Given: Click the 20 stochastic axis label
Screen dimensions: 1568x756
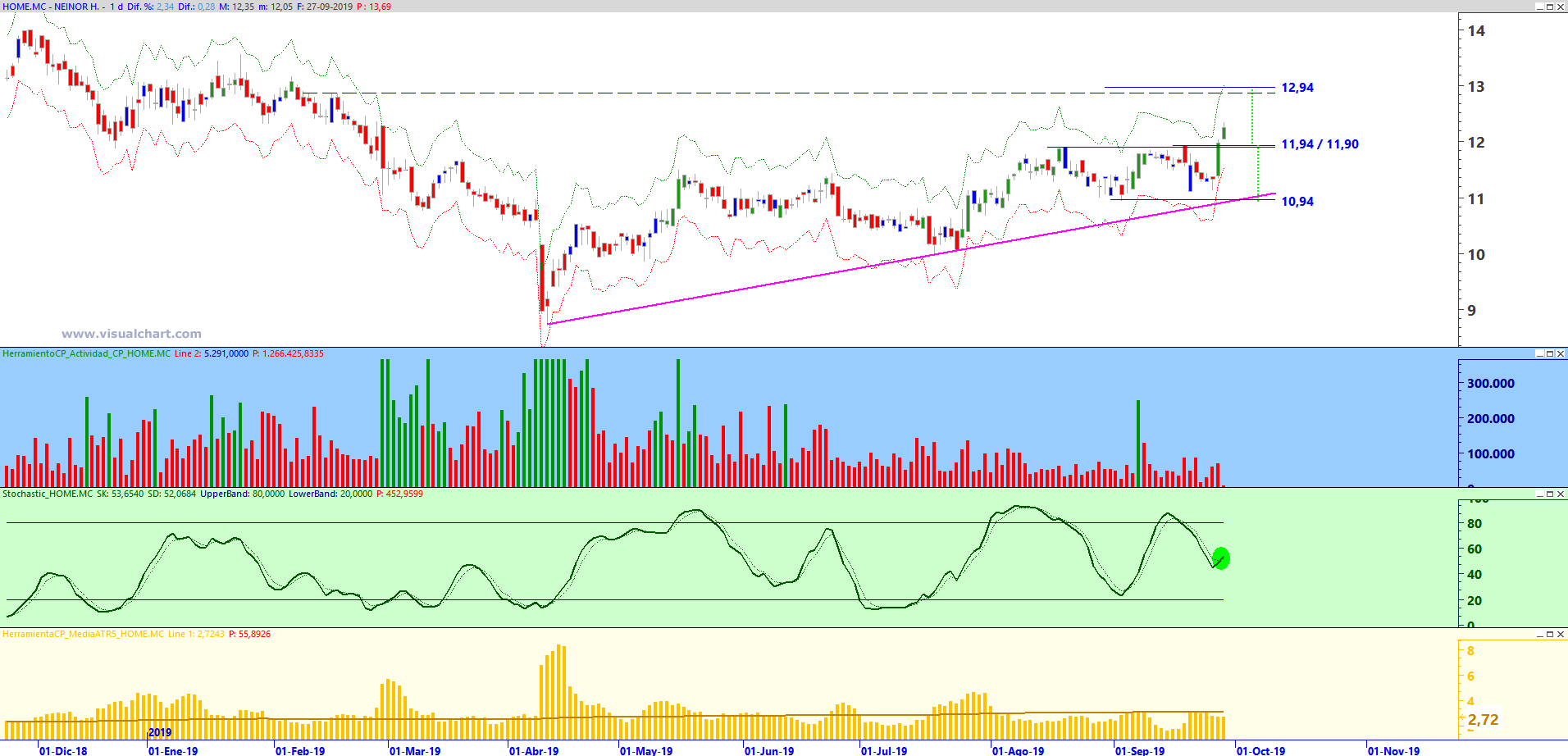Looking at the screenshot, I should 1475,601.
